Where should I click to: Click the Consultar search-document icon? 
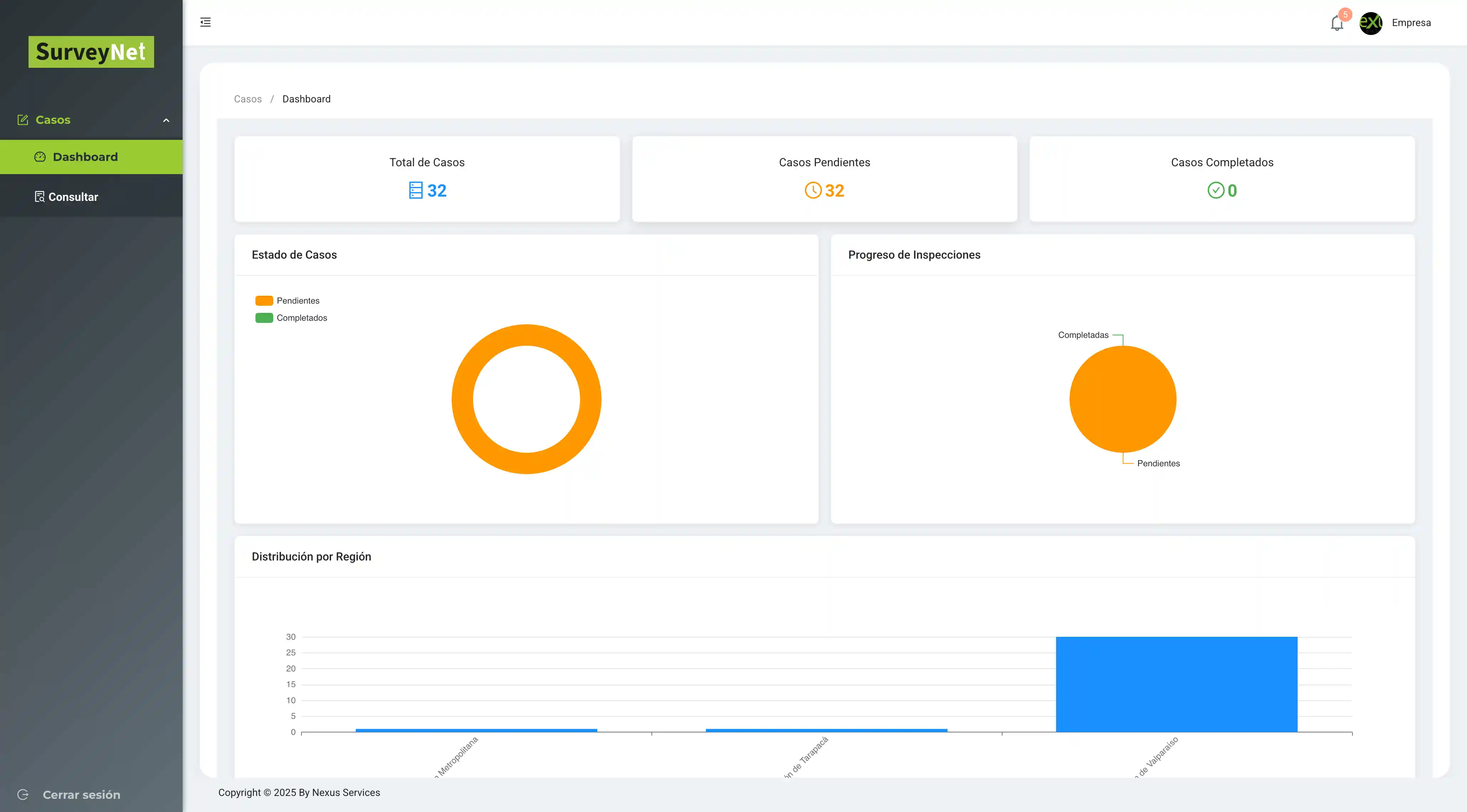[39, 197]
